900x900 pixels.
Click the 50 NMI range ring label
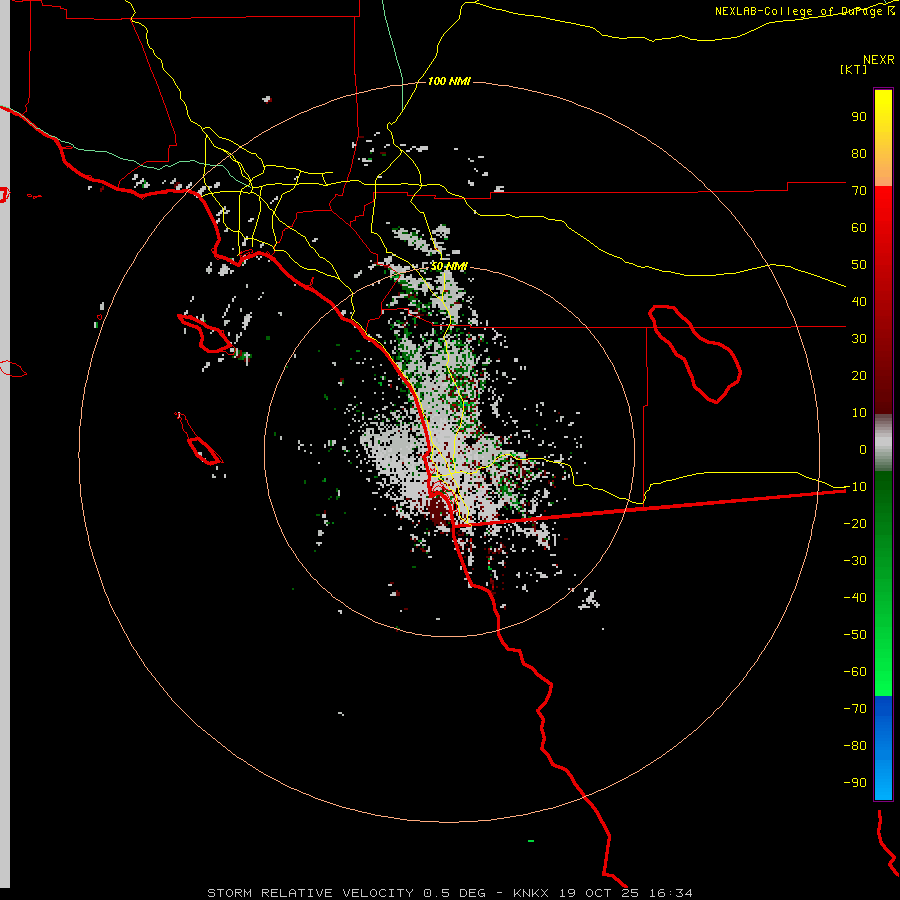click(x=449, y=266)
